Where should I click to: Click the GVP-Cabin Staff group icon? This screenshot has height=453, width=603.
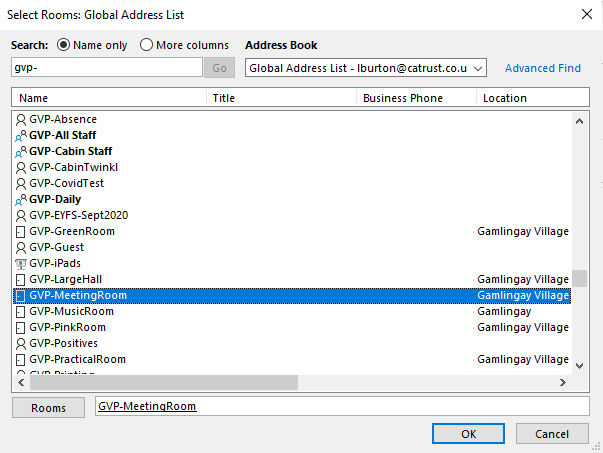click(x=21, y=151)
